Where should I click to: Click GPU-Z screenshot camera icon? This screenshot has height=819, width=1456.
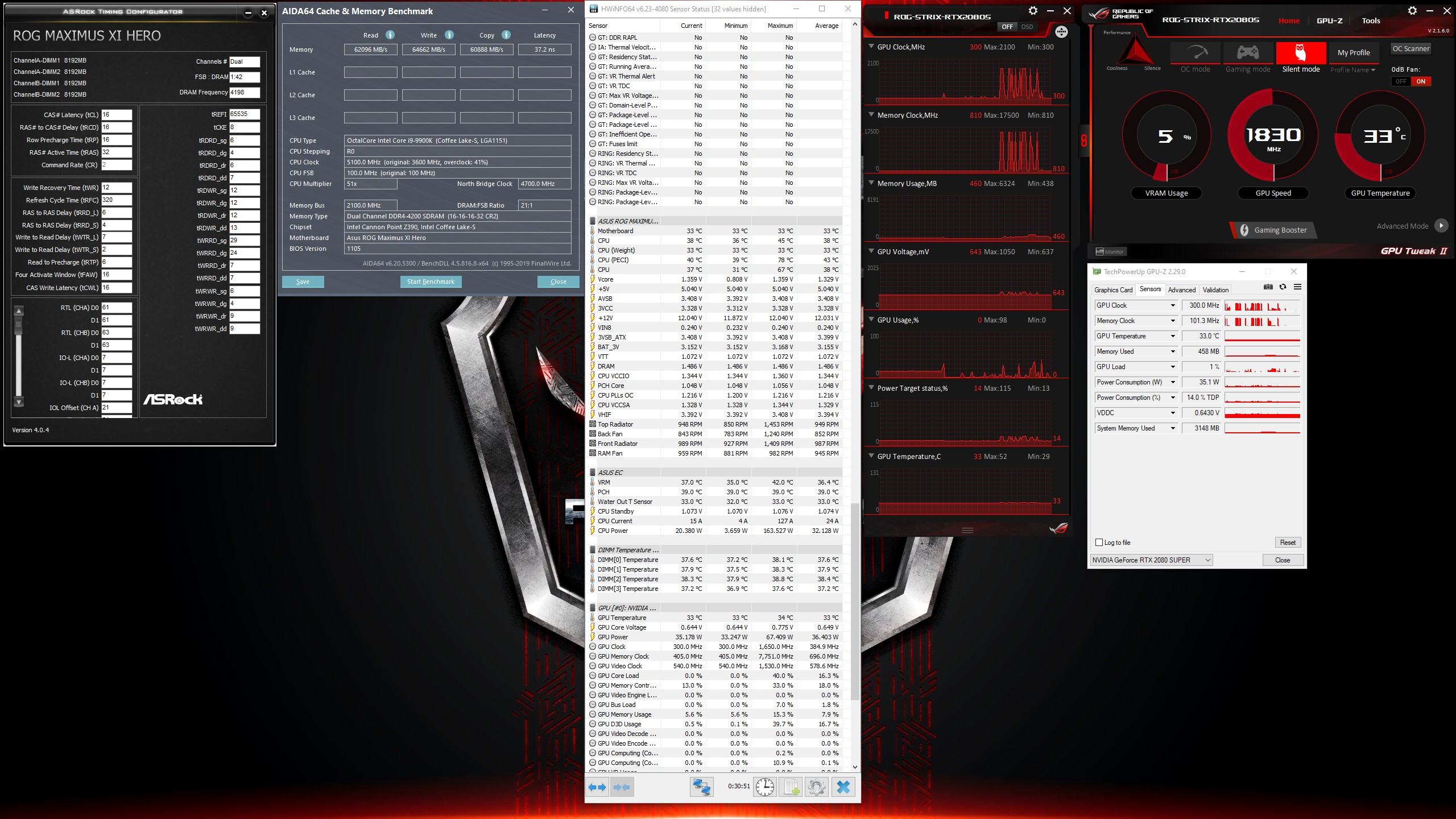[x=1268, y=287]
